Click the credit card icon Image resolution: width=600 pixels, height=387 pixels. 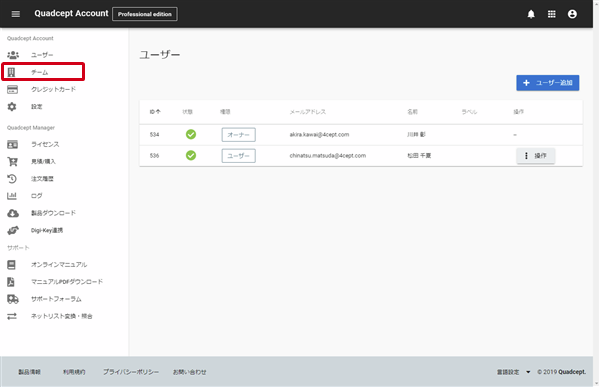[x=12, y=90]
